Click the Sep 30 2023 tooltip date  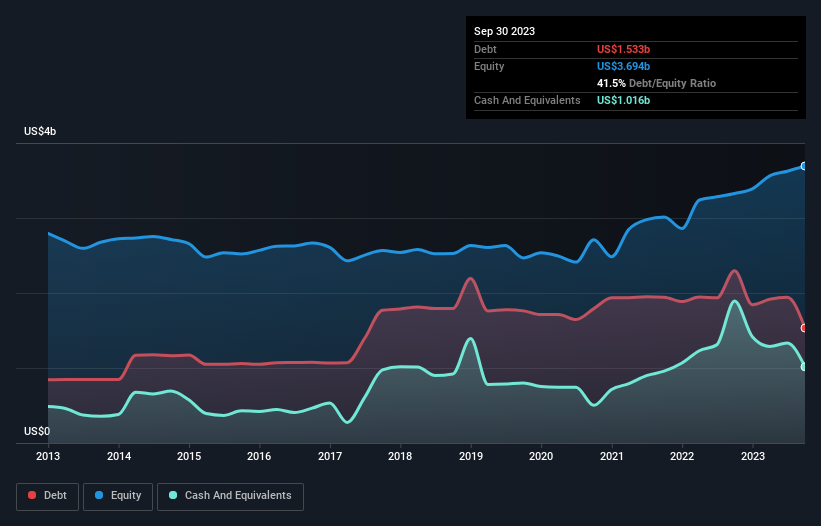(504, 31)
